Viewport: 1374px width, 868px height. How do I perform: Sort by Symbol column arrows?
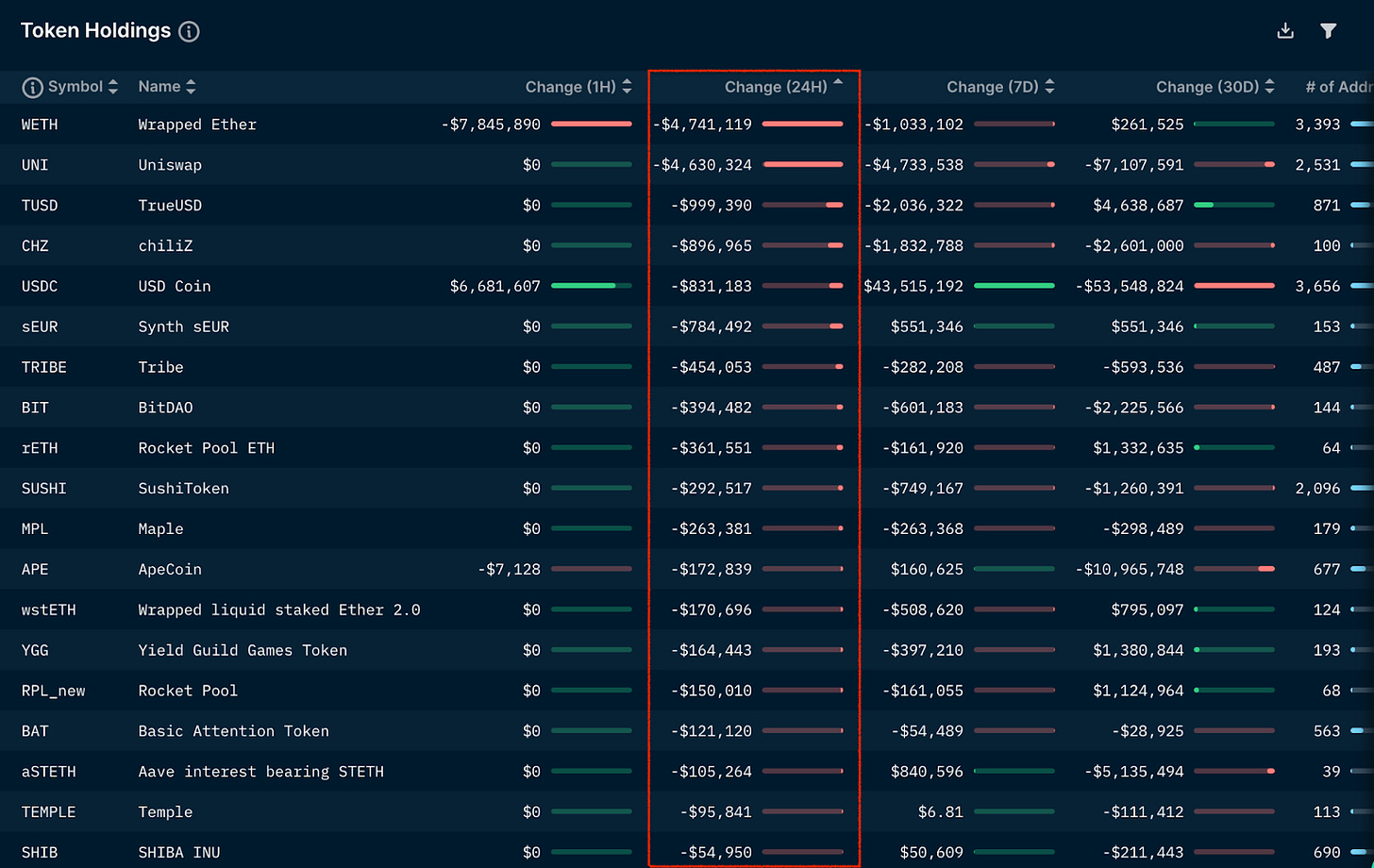(113, 87)
